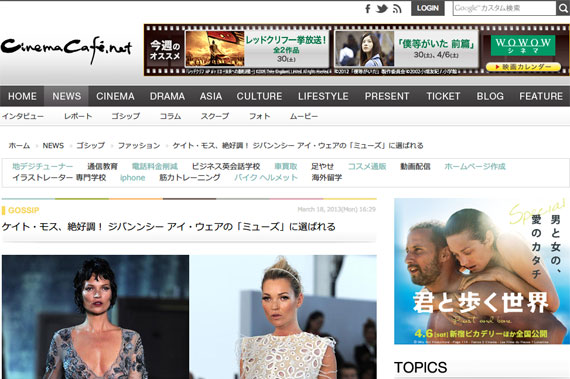Viewport: 570px width, 379px height.
Task: Click the GOSSIP category label
Action: (x=24, y=210)
